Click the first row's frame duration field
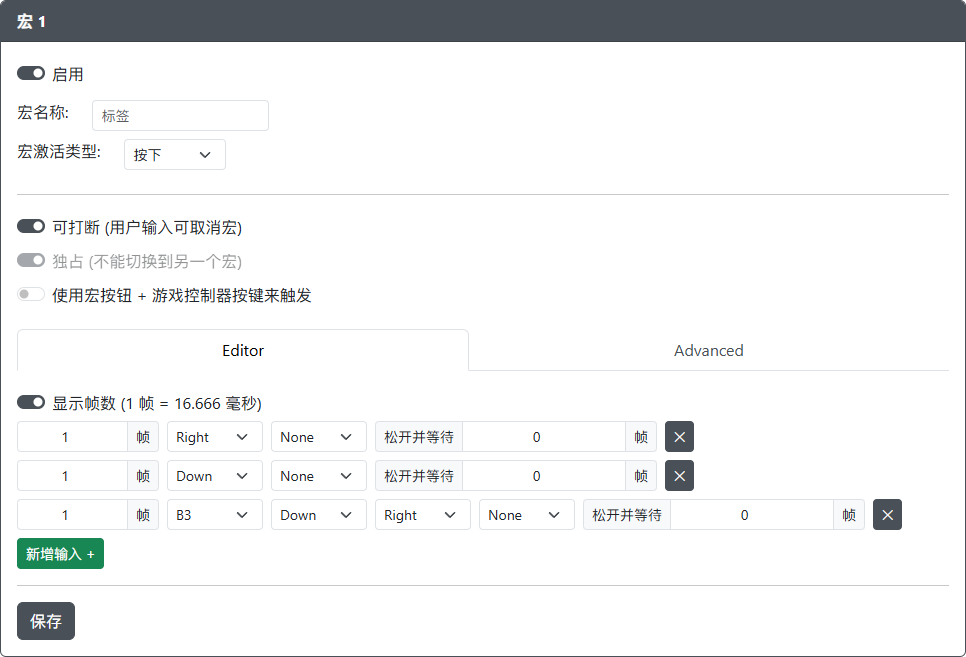966x657 pixels. point(72,437)
